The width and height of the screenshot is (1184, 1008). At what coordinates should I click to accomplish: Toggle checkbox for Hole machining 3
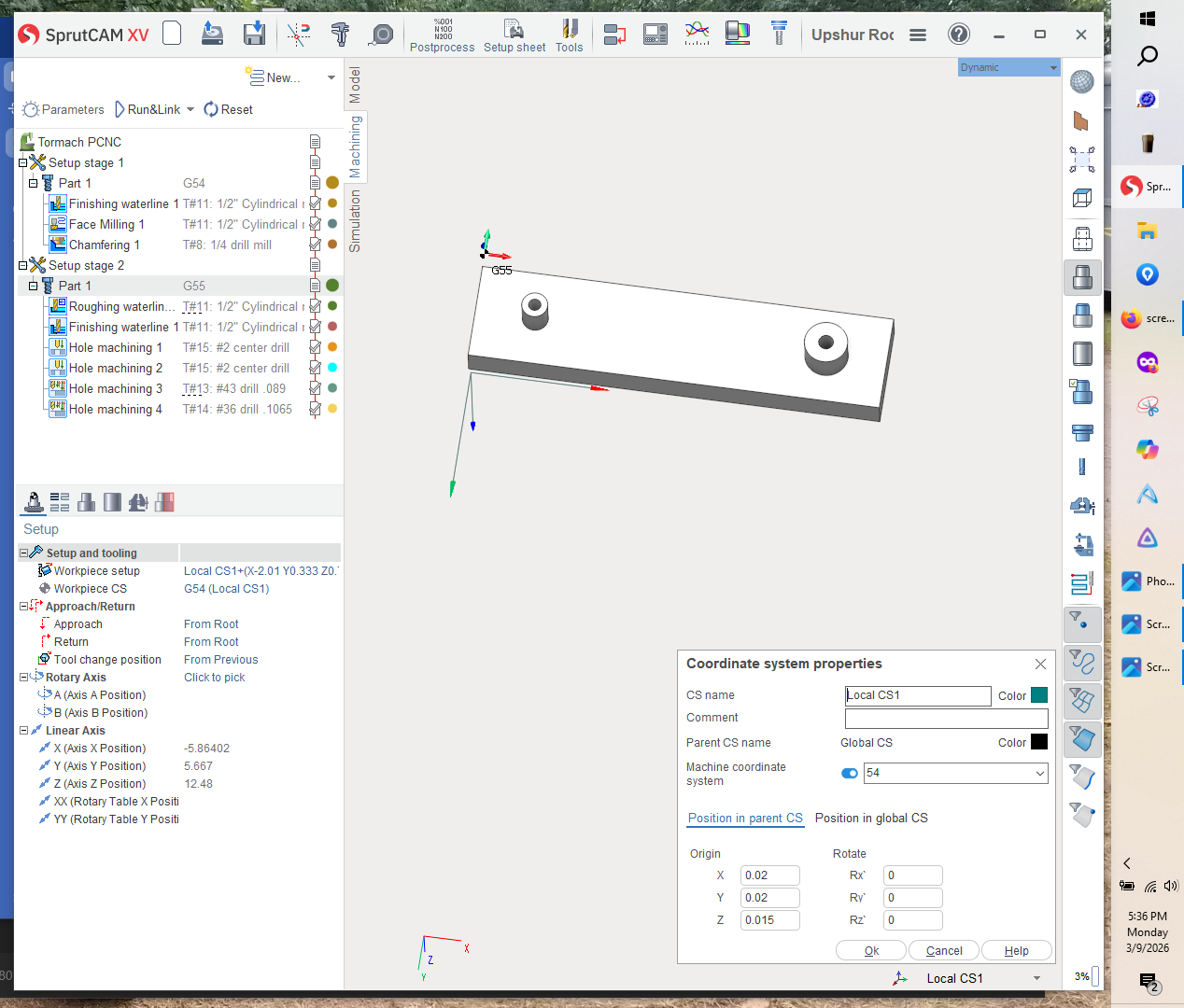click(315, 388)
